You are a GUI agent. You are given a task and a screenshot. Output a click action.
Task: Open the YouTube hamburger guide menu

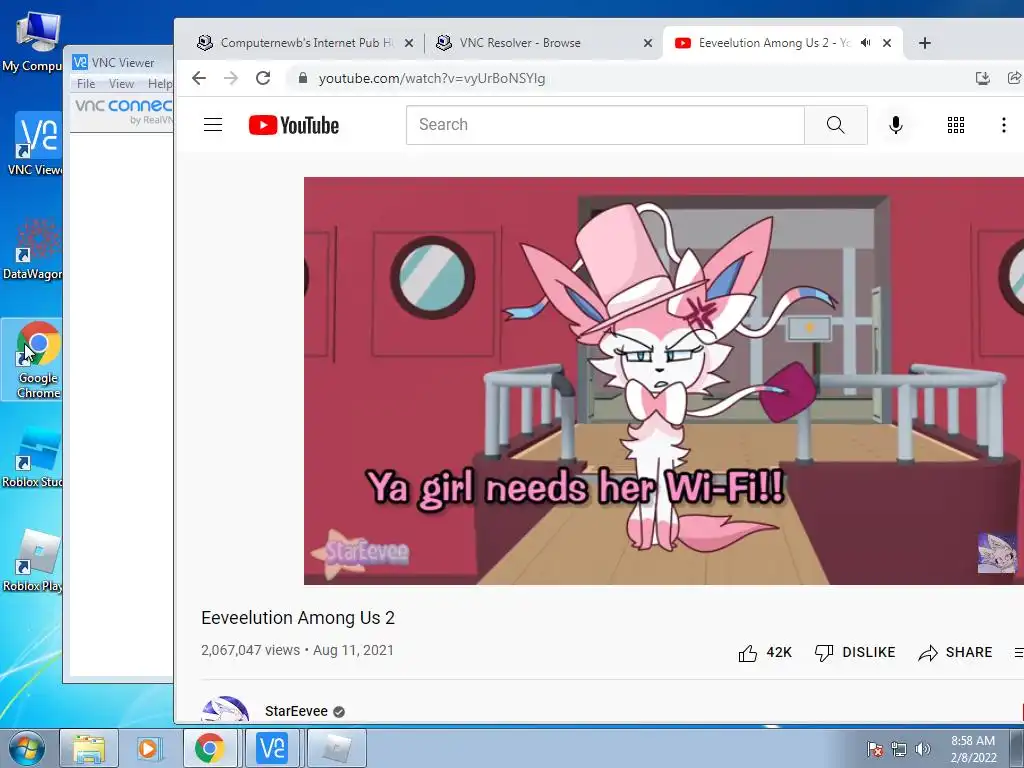(x=213, y=125)
